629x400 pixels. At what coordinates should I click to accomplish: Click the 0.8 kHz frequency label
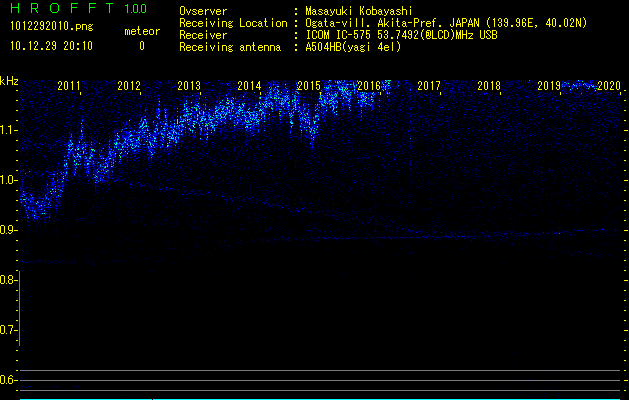[8, 280]
